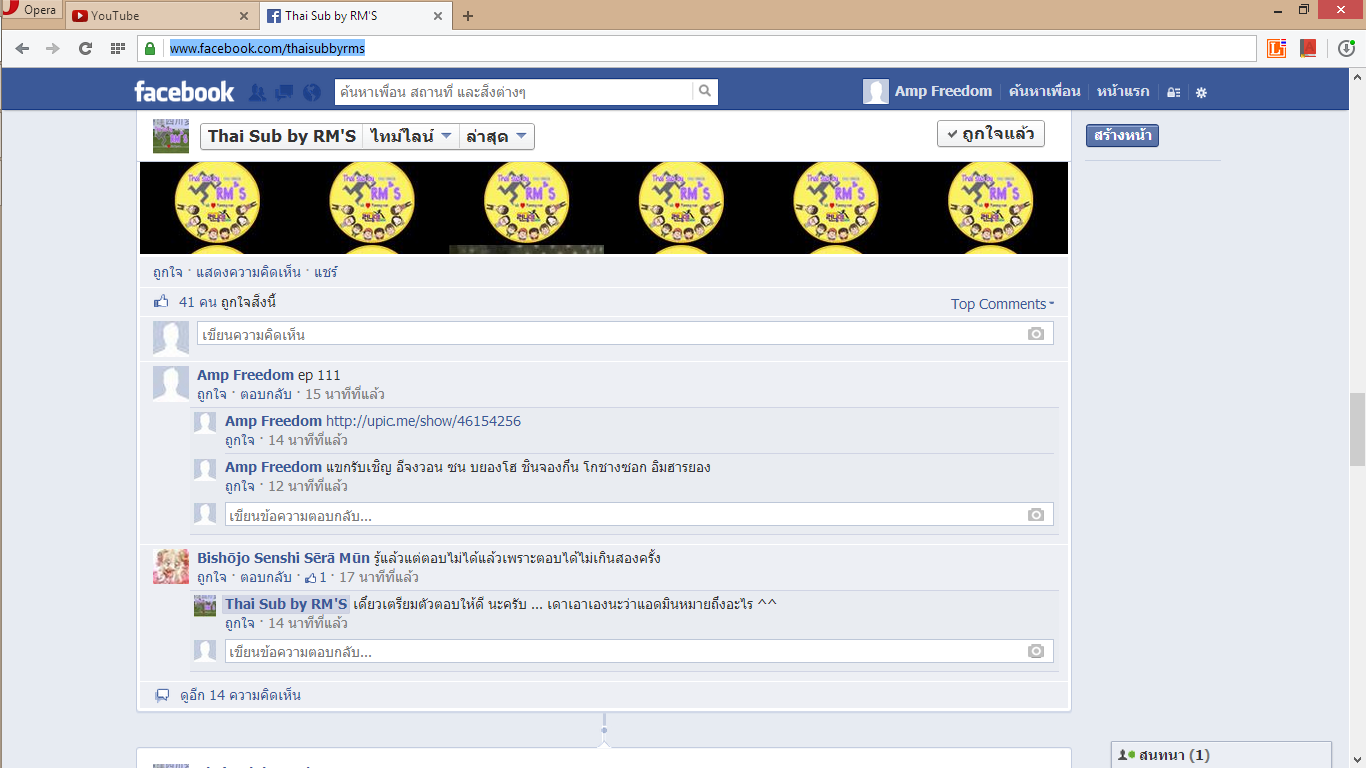Open the Bishōjo Senshi Sērā Mūn avatar
1366x768 pixels.
(x=171, y=566)
